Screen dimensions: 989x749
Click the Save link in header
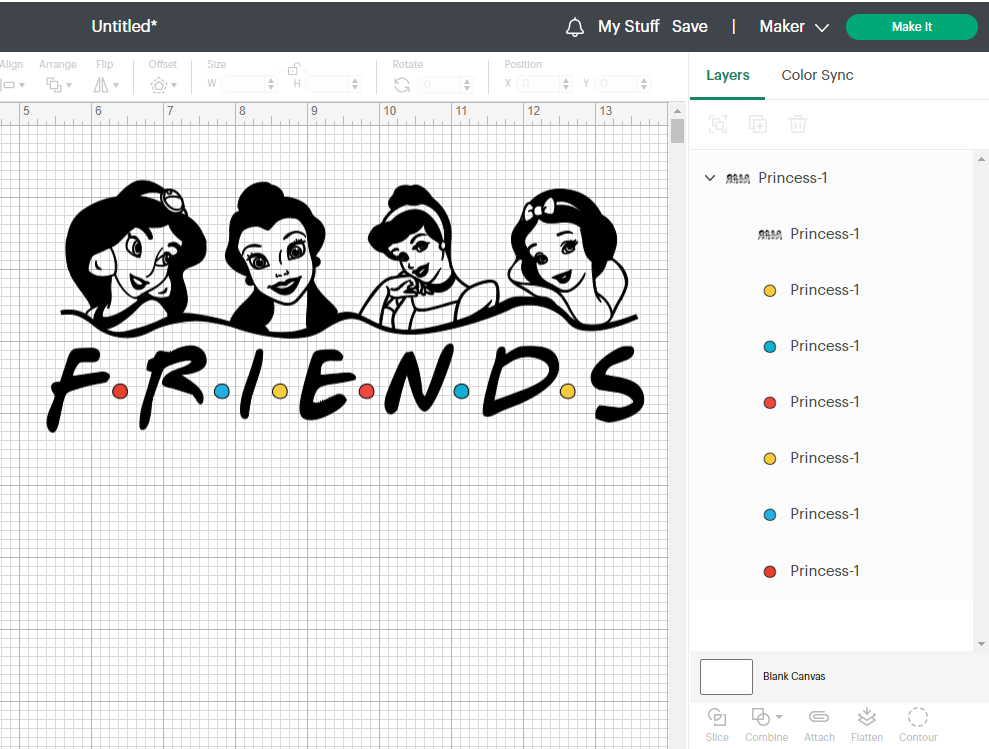click(689, 27)
